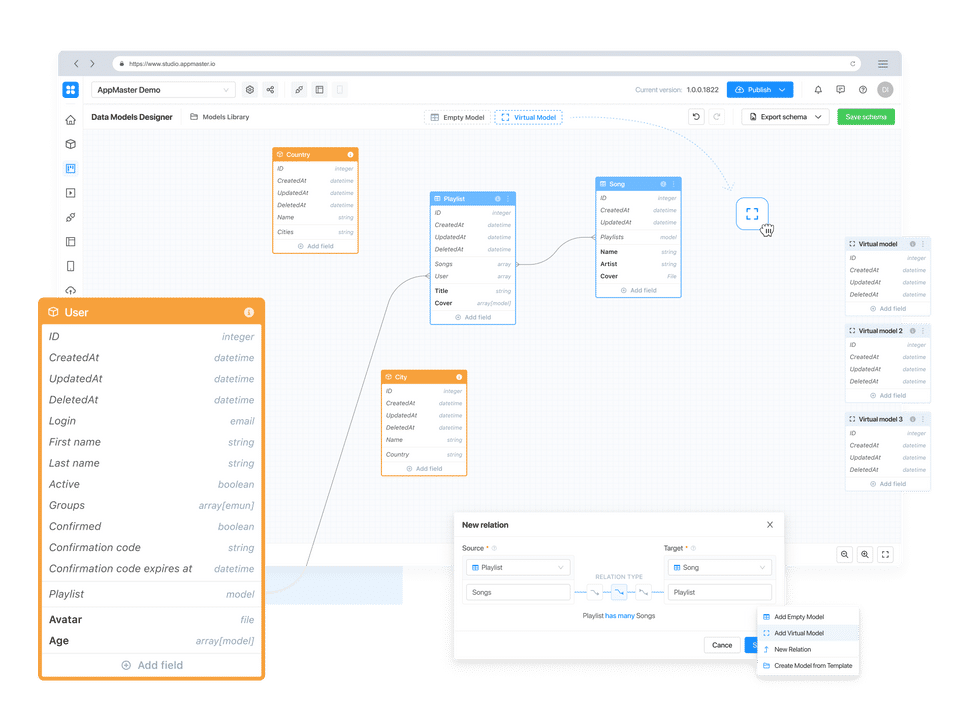Open the mobile apps sidebar icon
This screenshot has height=716, width=960.
pyautogui.click(x=70, y=266)
